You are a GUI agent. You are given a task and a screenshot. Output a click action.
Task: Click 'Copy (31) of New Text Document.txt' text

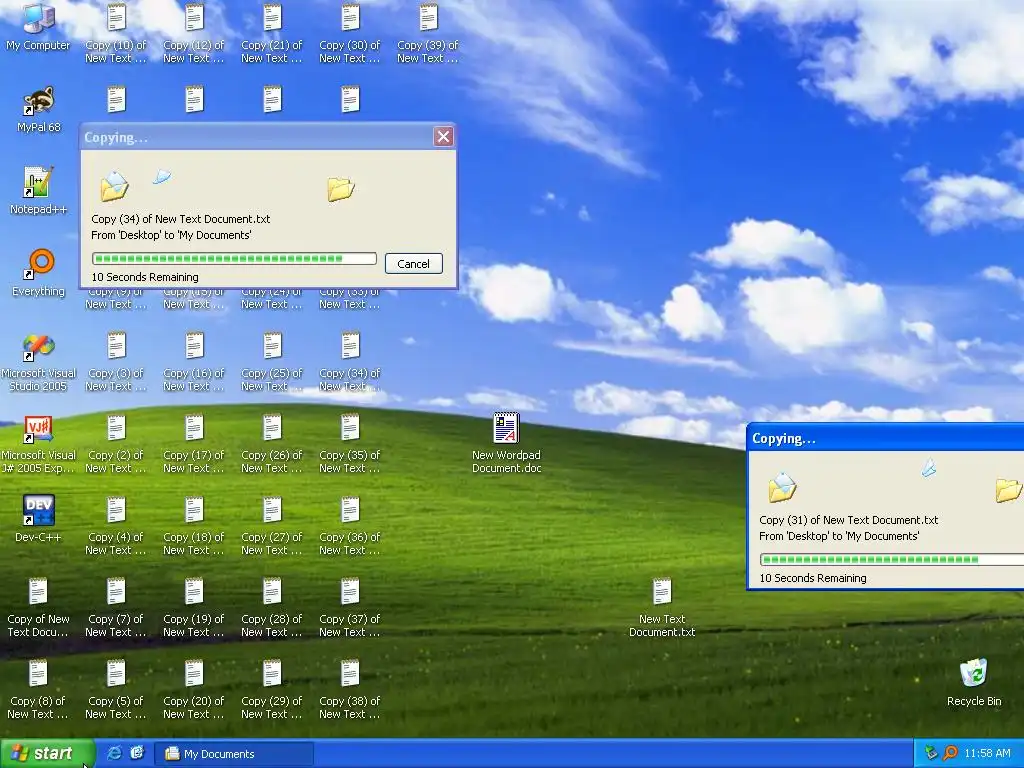click(x=848, y=520)
